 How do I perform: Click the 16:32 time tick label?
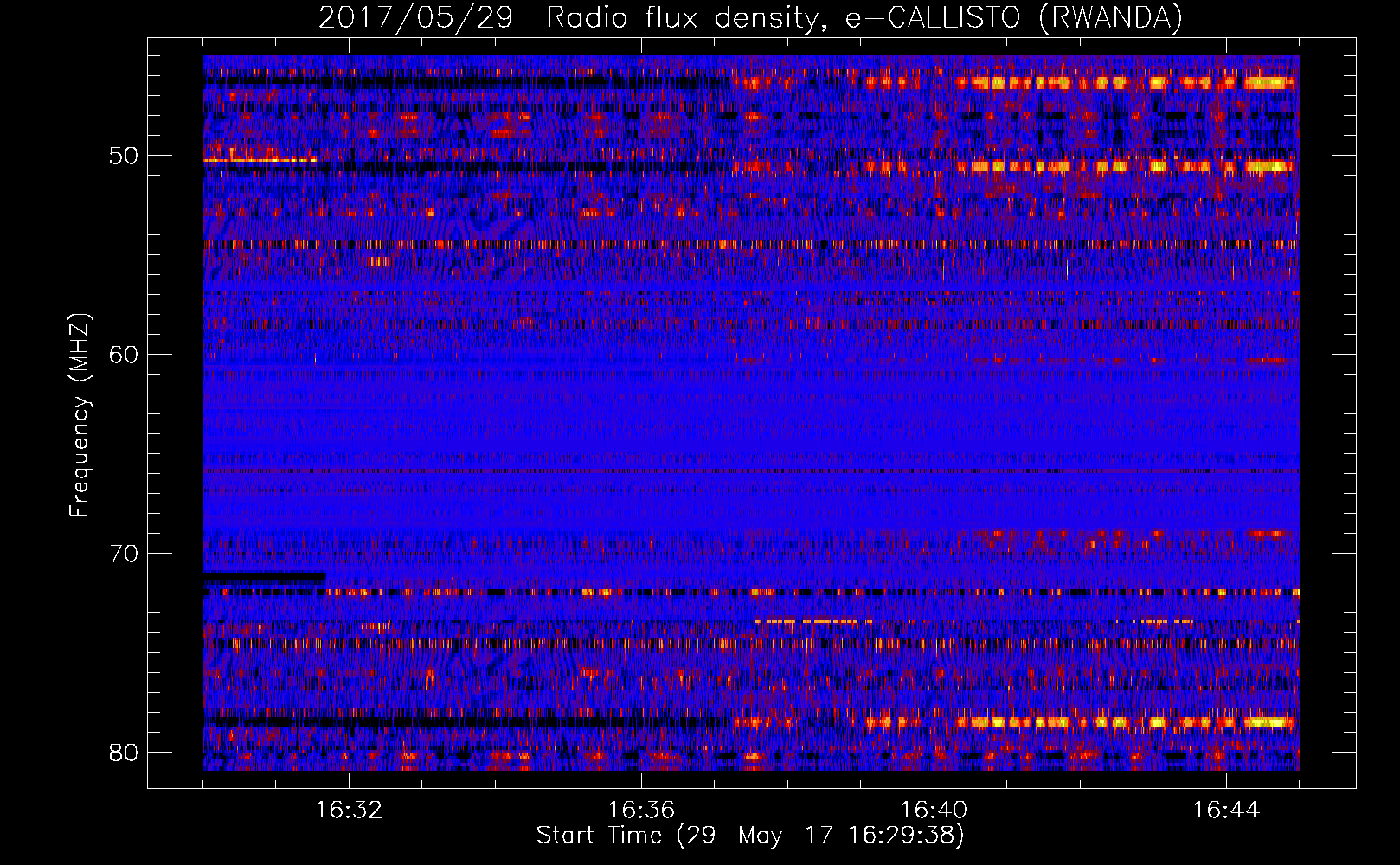click(349, 811)
